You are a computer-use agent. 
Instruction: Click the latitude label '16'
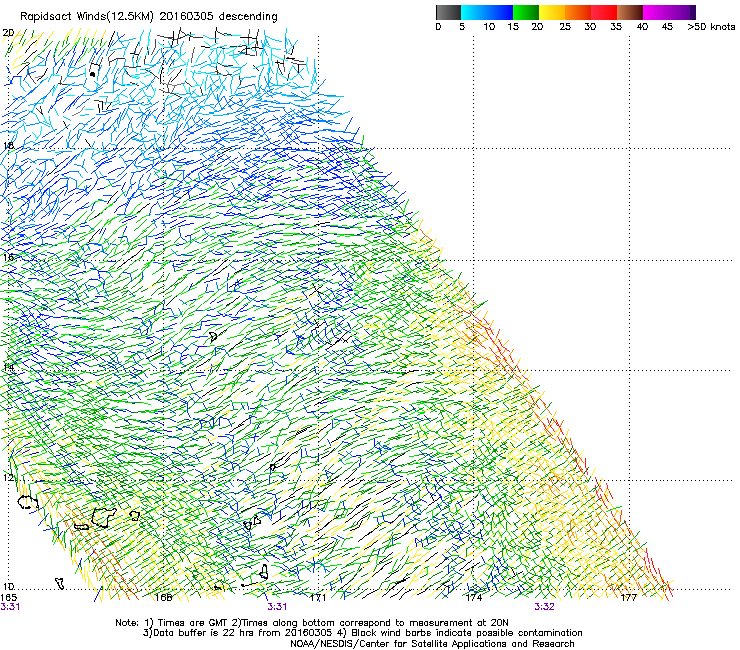(8, 257)
